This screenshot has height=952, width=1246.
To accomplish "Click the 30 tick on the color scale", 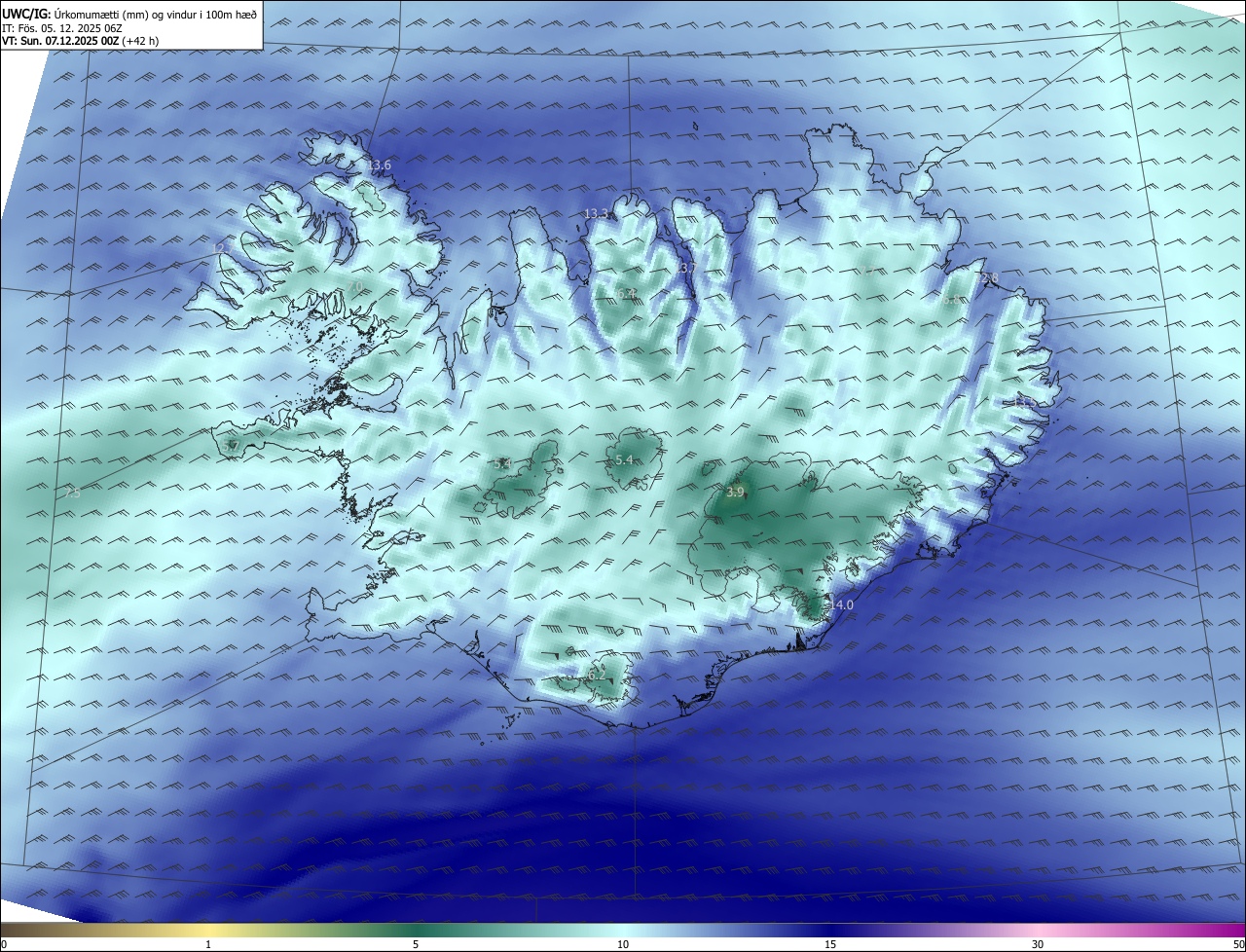I will pos(1038,944).
